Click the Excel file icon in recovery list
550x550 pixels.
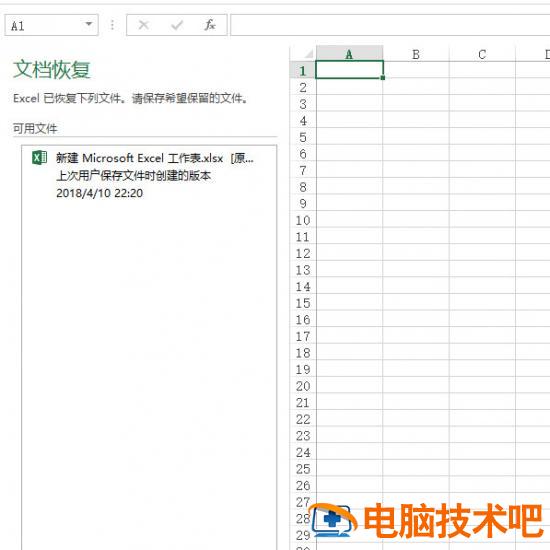39,157
